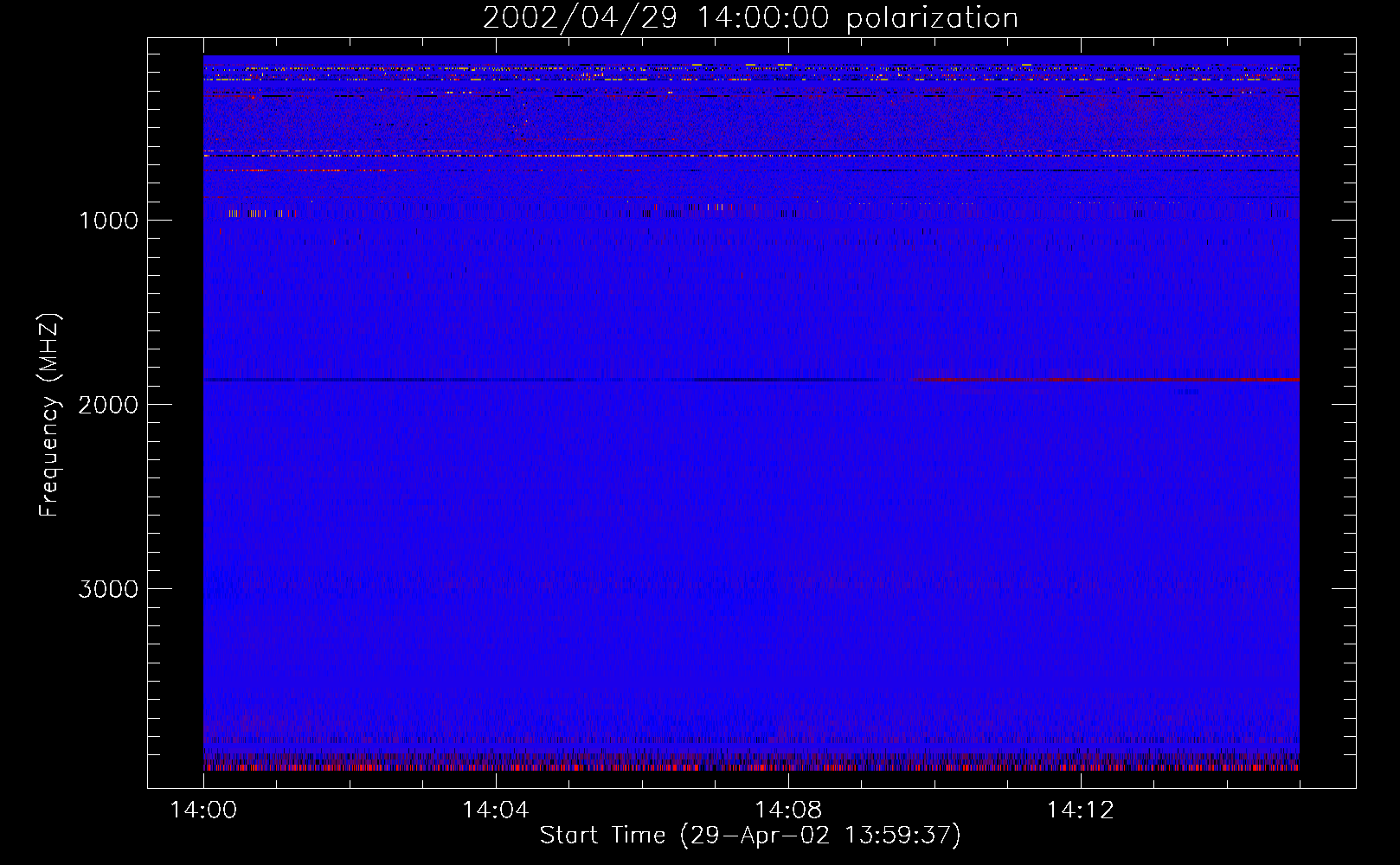This screenshot has height=865, width=1400.
Task: Select the 'Start Time (29-Apr-02 13:59:37)' label
Action: [750, 836]
